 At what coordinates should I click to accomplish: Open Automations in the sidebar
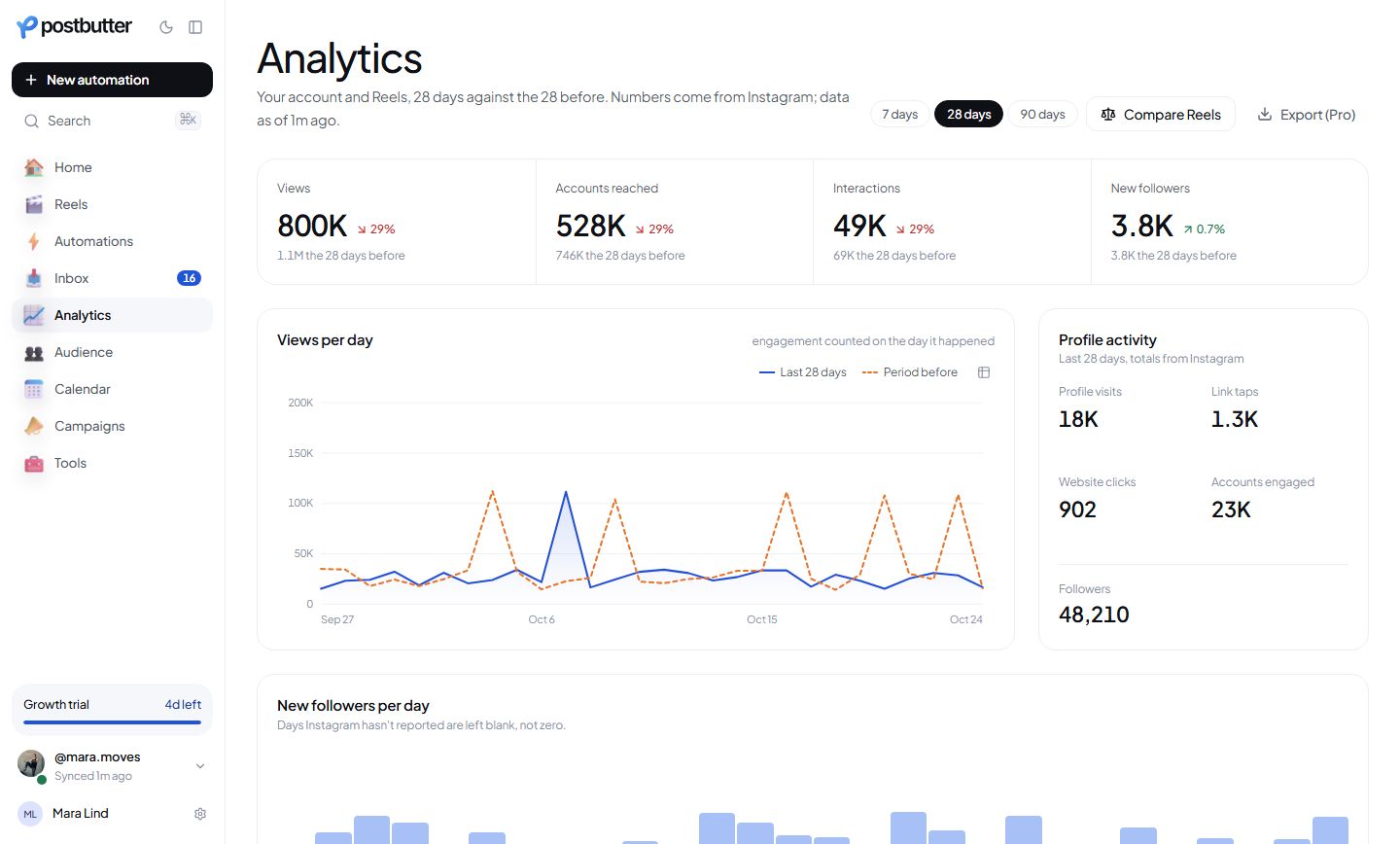click(112, 241)
